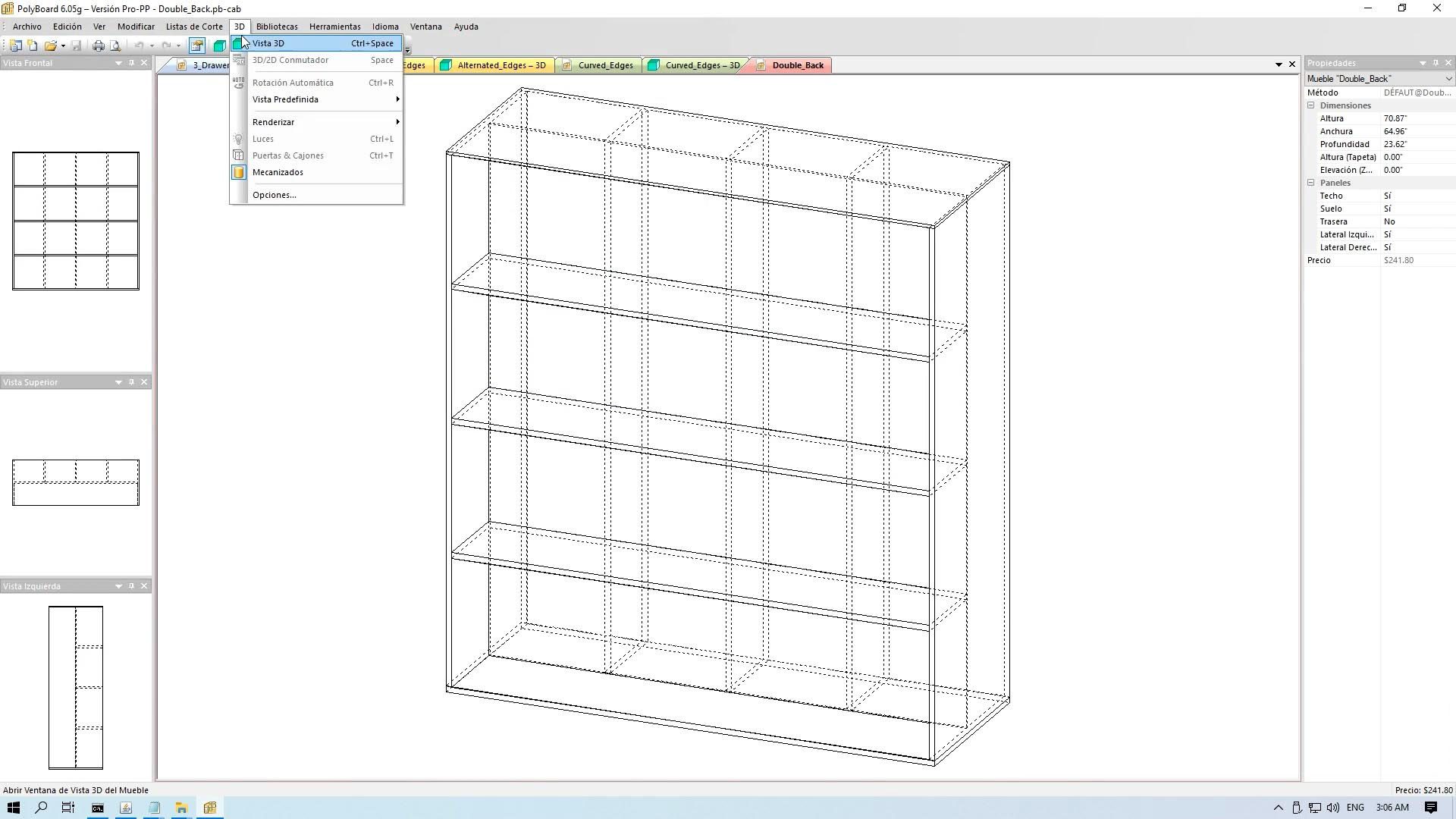
Task: Click the Vista Frontal cabinet thumbnail
Action: 76,221
